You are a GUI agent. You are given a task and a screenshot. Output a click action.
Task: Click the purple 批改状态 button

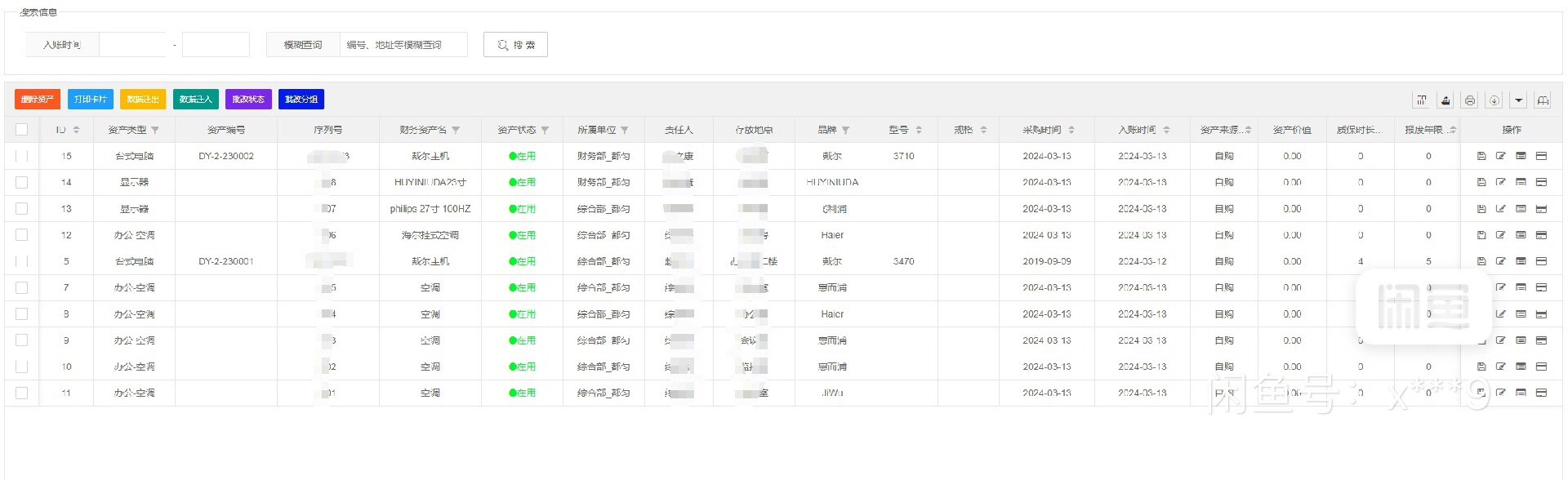point(248,100)
